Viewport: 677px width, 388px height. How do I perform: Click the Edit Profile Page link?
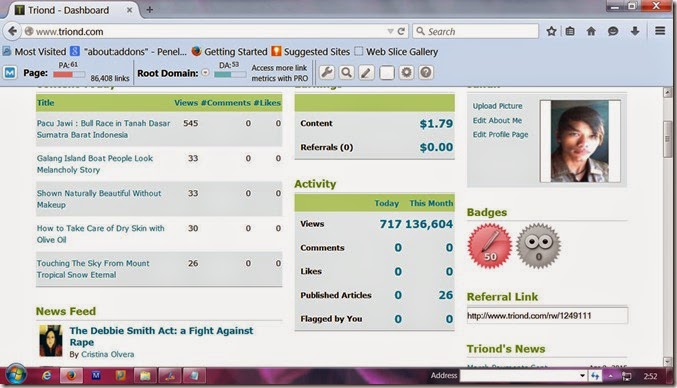[x=500, y=135]
